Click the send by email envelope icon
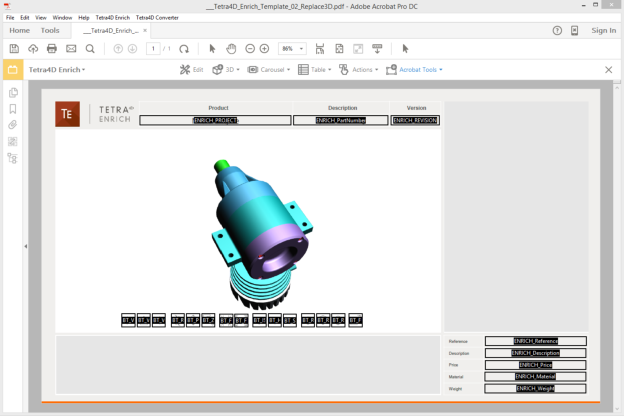This screenshot has width=624, height=416. 71,49
